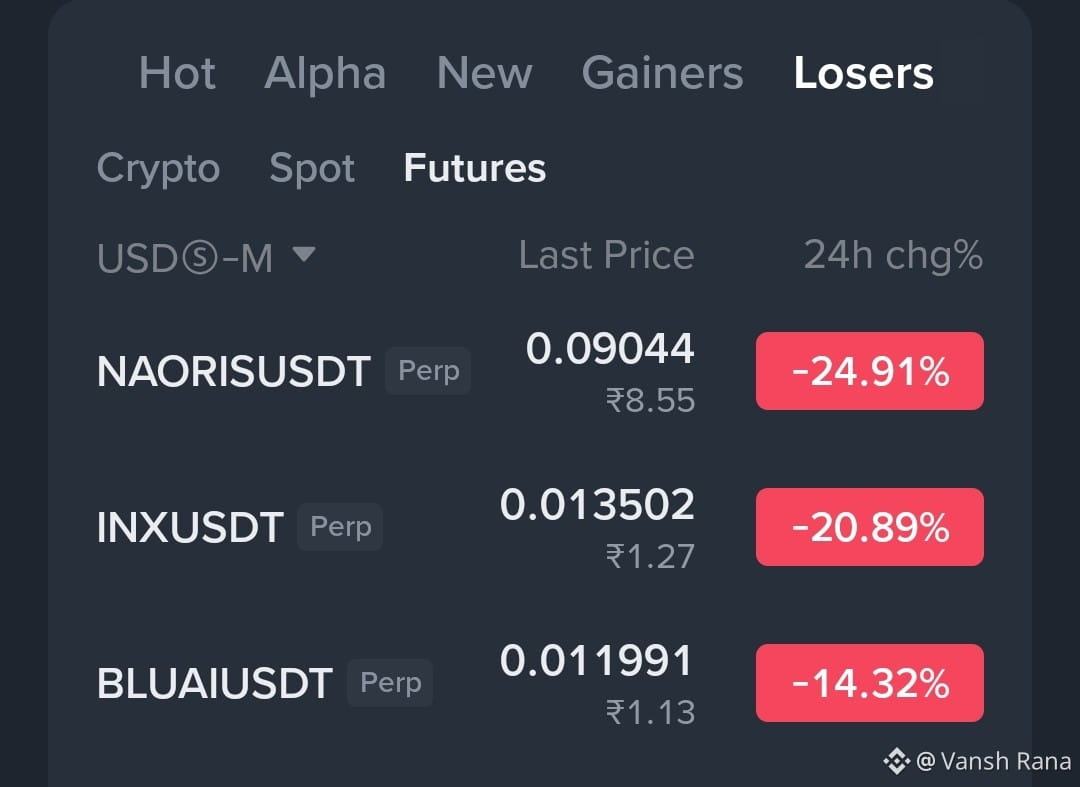Switch to the Crypto sub-tab
Viewport: 1080px width, 787px height.
click(x=158, y=169)
